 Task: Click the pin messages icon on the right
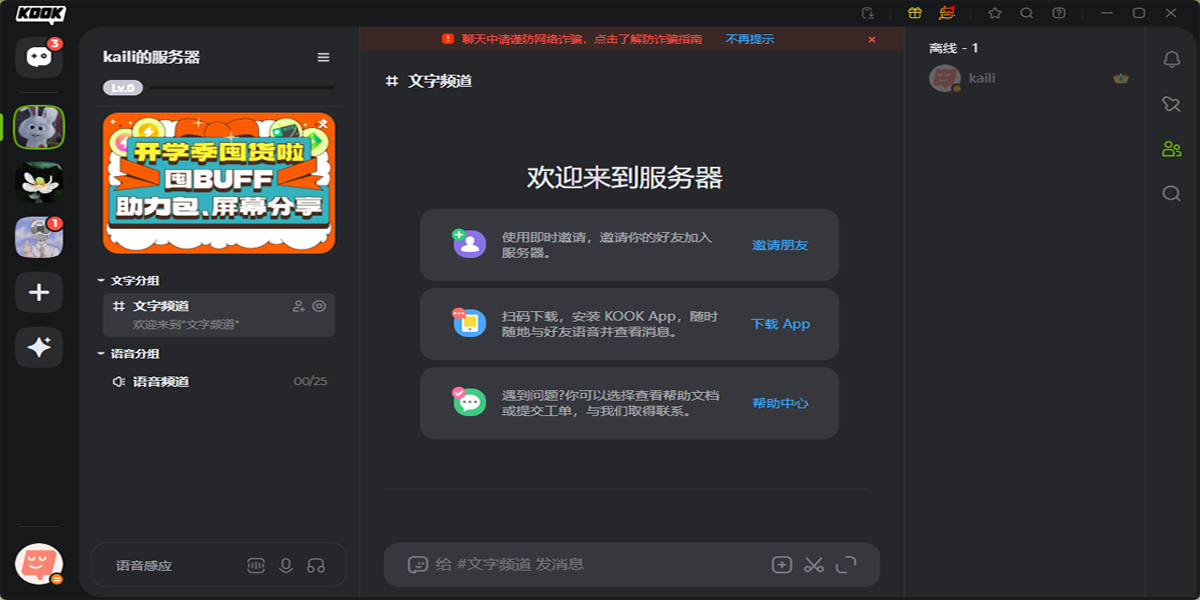1170,103
